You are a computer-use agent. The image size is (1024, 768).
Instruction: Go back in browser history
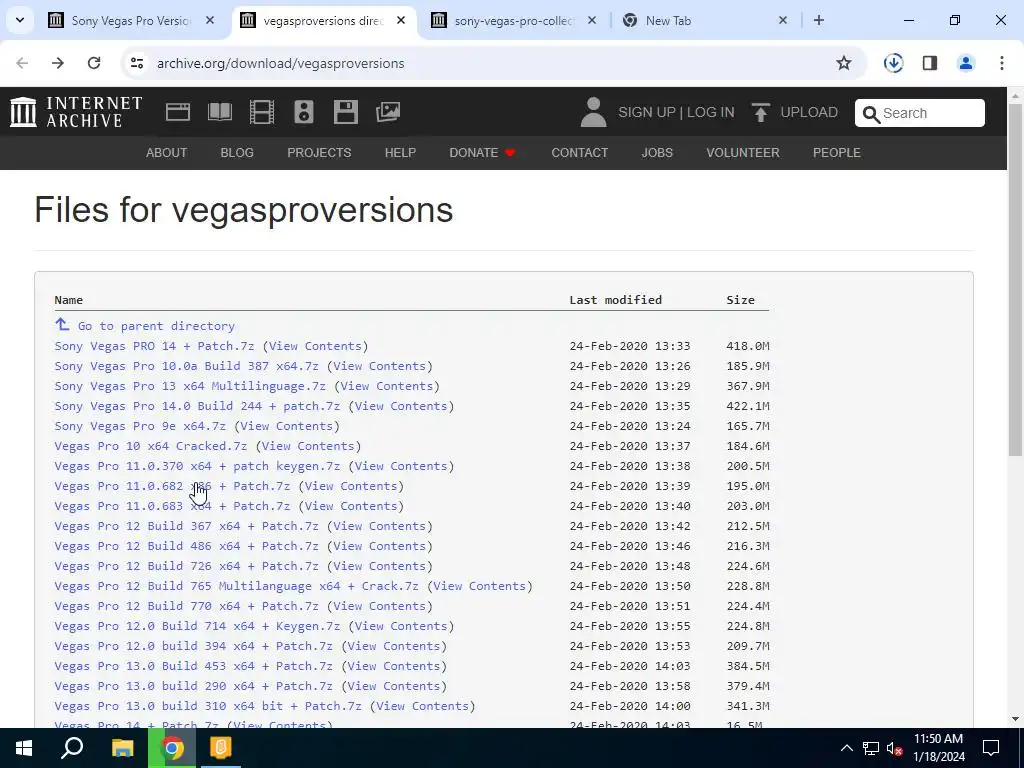(22, 63)
